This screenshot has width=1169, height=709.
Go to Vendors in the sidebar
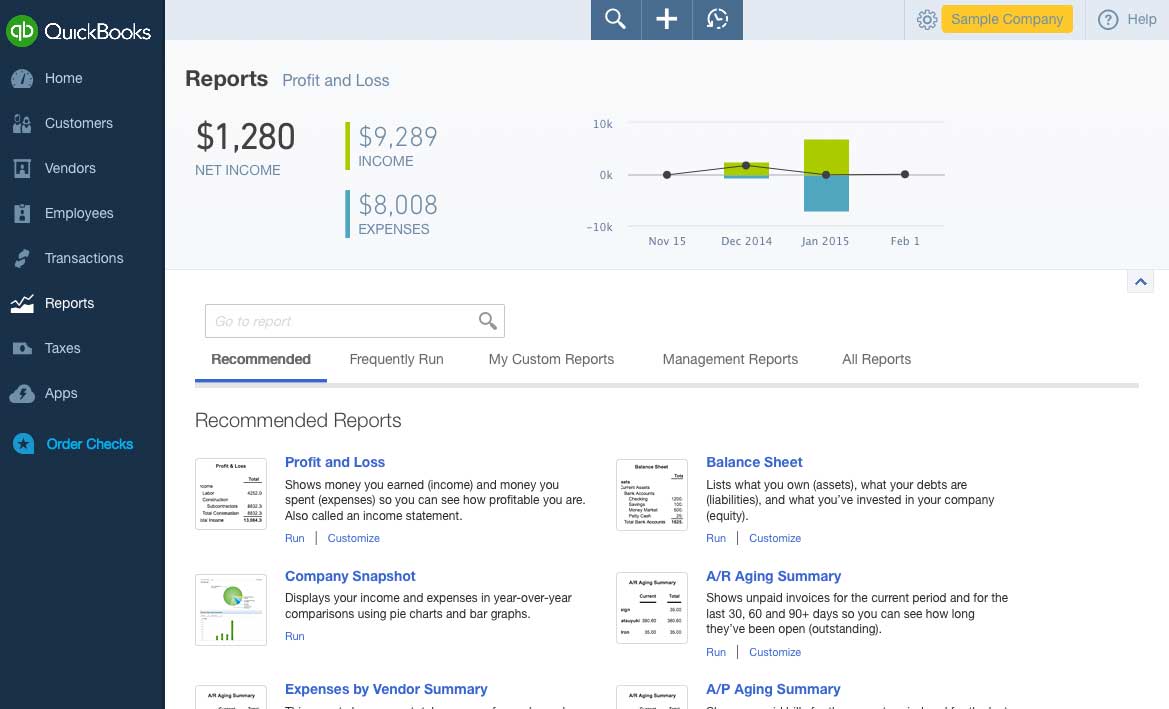[70, 168]
